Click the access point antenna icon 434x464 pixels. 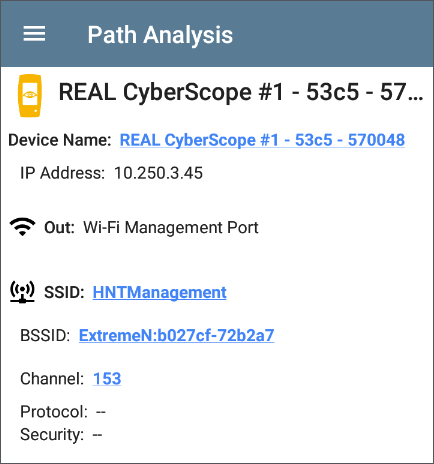click(x=22, y=292)
